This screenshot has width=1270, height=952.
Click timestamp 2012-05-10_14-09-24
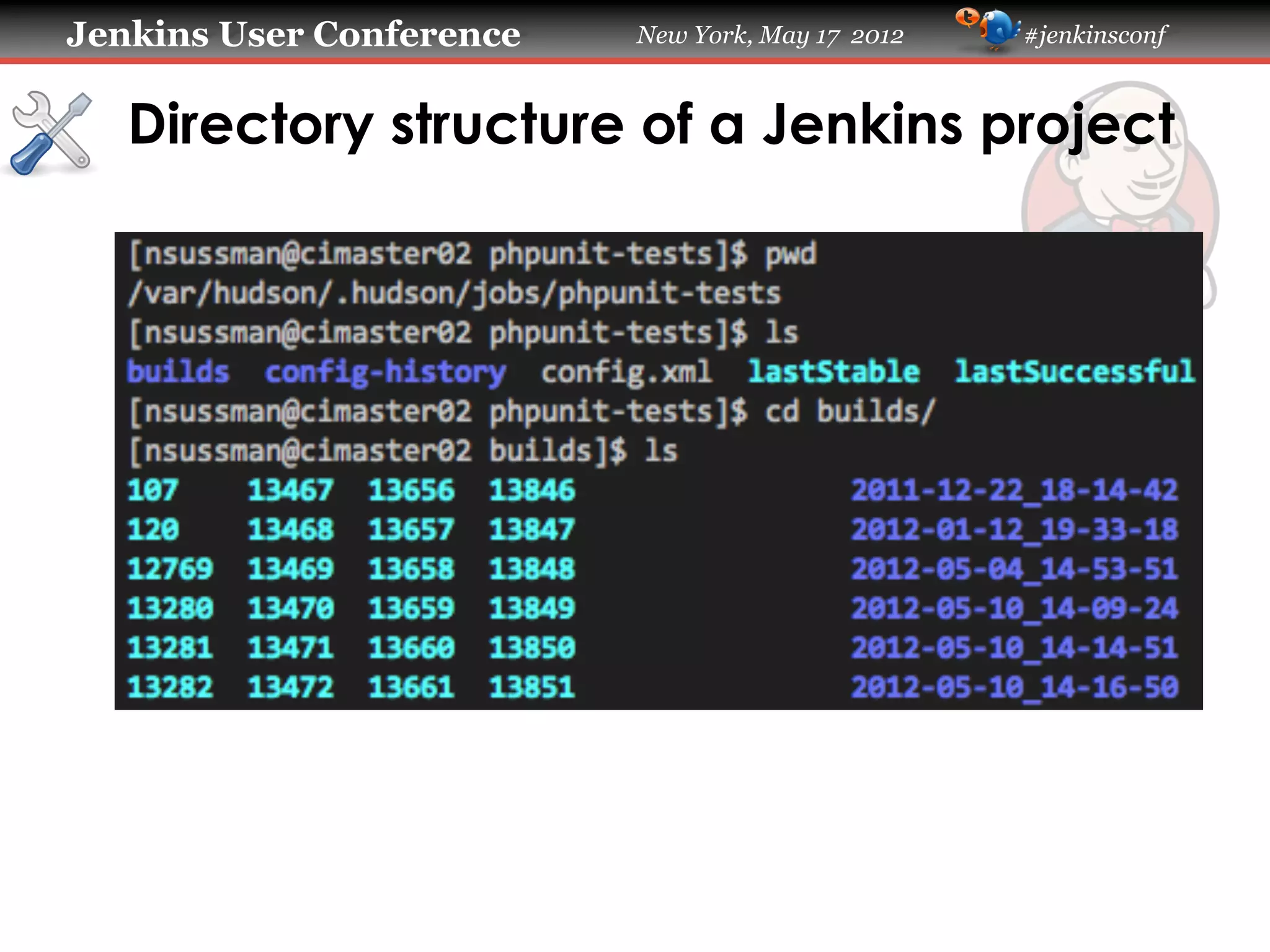[1015, 609]
